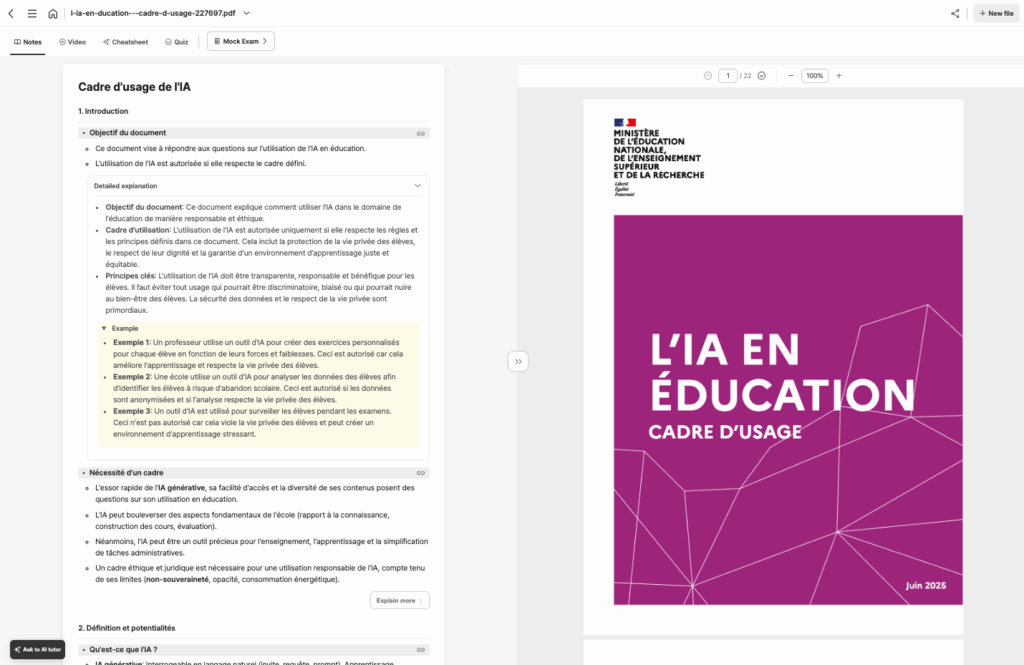Image resolution: width=1024 pixels, height=665 pixels.
Task: Go to next PDF page
Action: click(x=762, y=76)
